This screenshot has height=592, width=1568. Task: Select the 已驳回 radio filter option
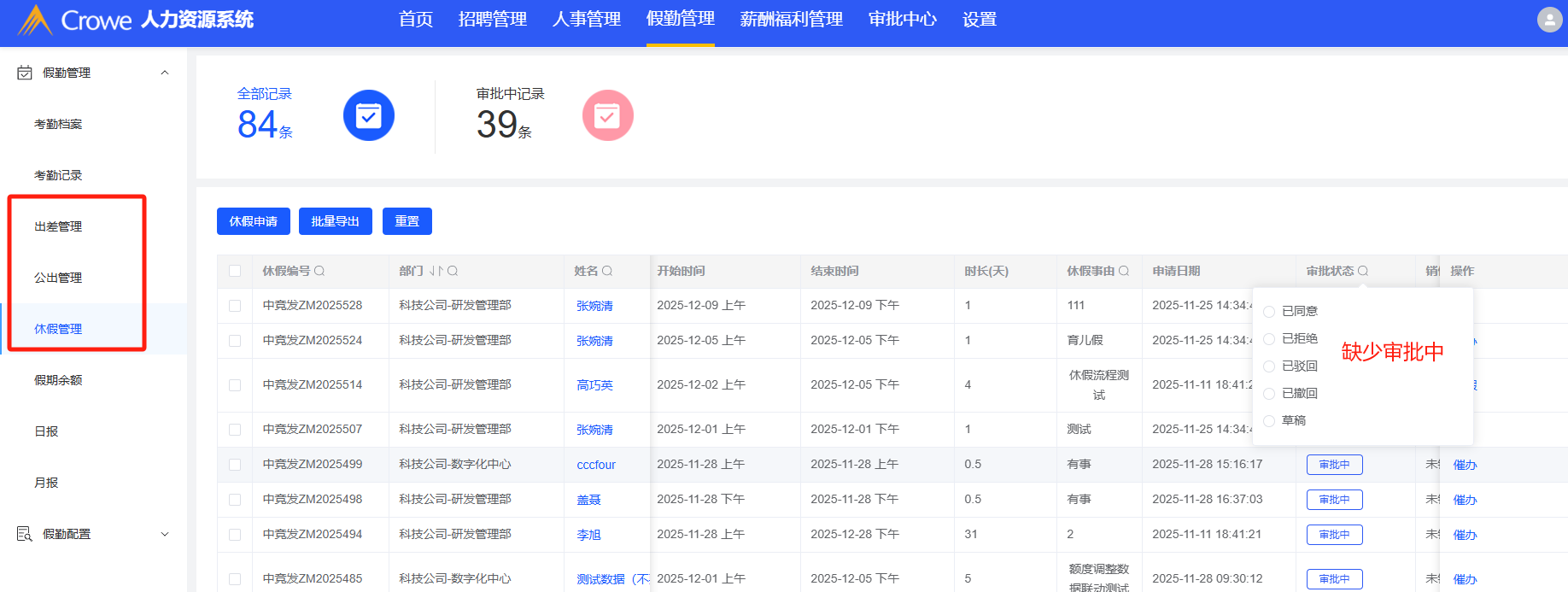coord(1269,366)
